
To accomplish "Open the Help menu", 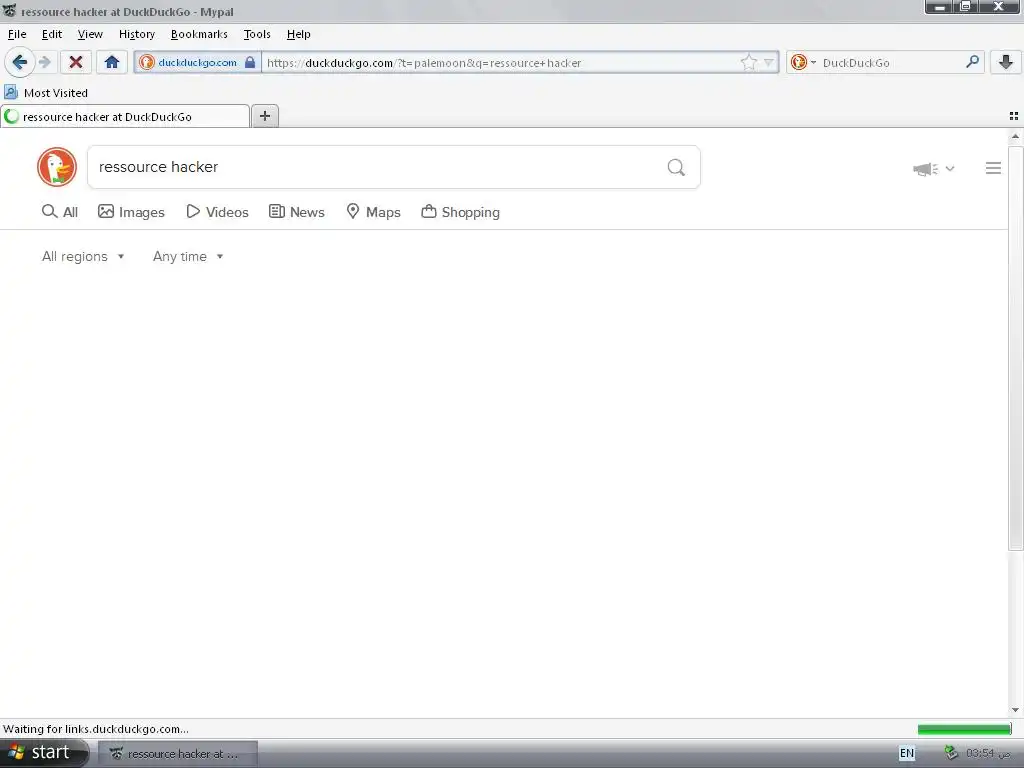I will 298,34.
